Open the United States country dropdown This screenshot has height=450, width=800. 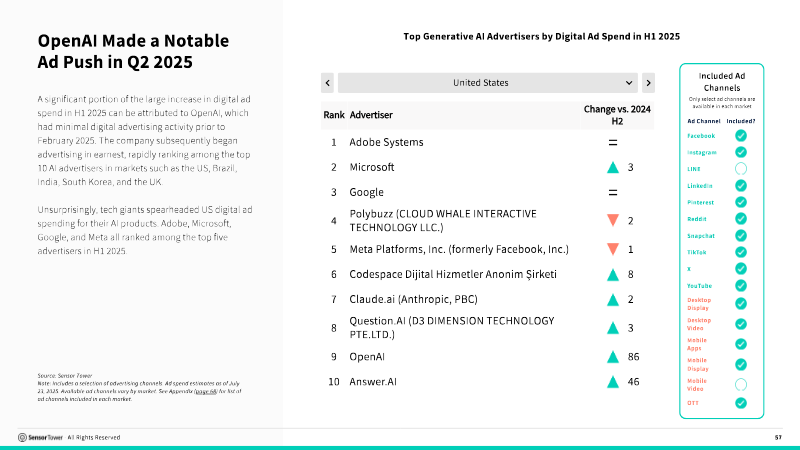pos(488,83)
